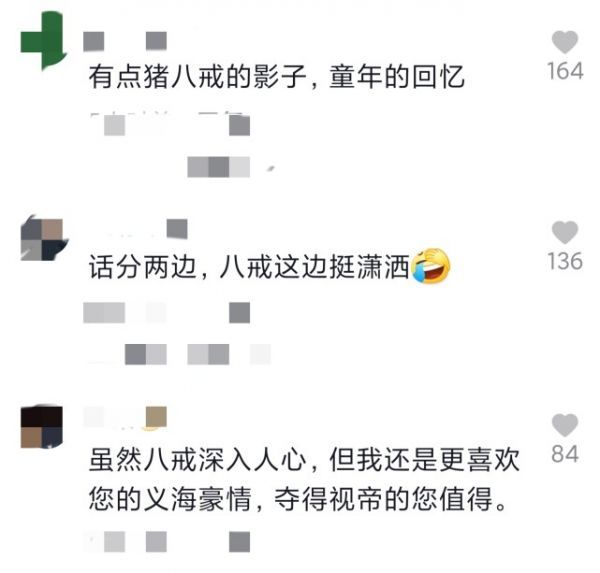Click the 84 like count
This screenshot has width=600, height=573.
565,454
